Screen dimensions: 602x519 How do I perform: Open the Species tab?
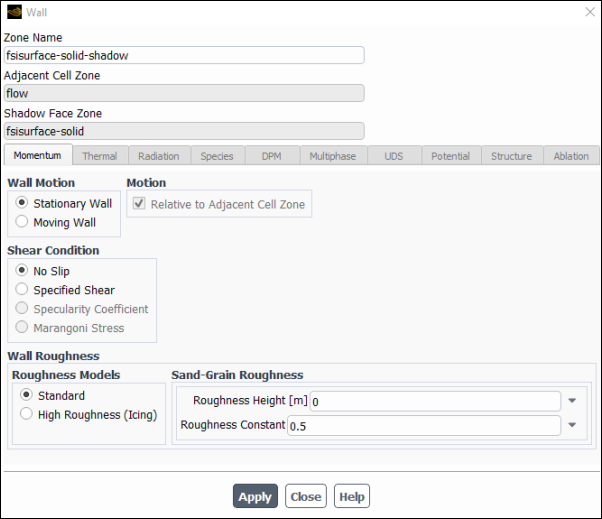click(217, 156)
